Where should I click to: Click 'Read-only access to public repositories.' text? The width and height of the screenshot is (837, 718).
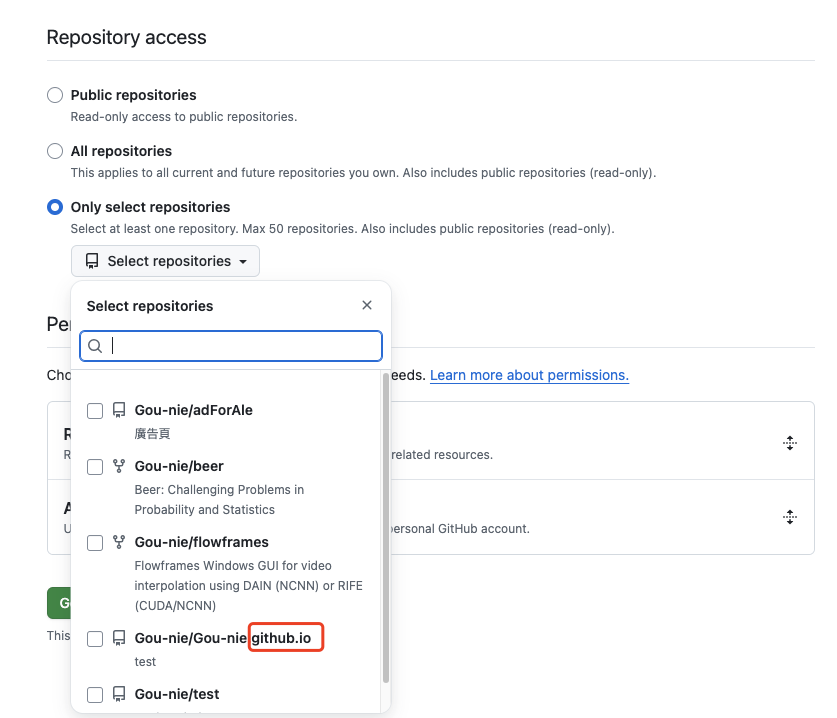(x=184, y=117)
